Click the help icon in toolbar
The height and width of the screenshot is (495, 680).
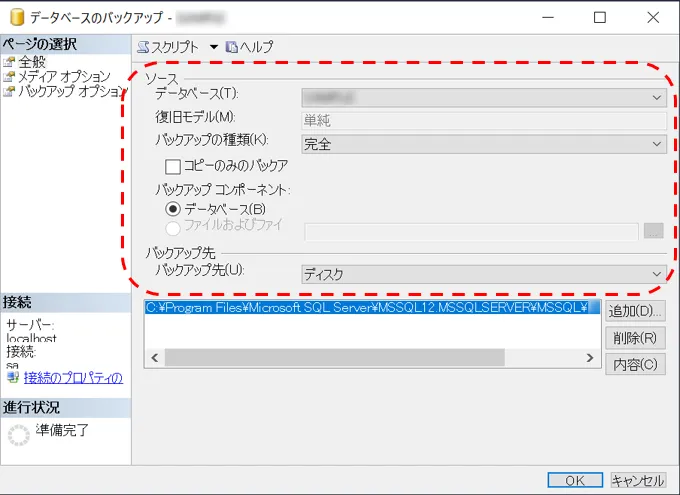232,47
